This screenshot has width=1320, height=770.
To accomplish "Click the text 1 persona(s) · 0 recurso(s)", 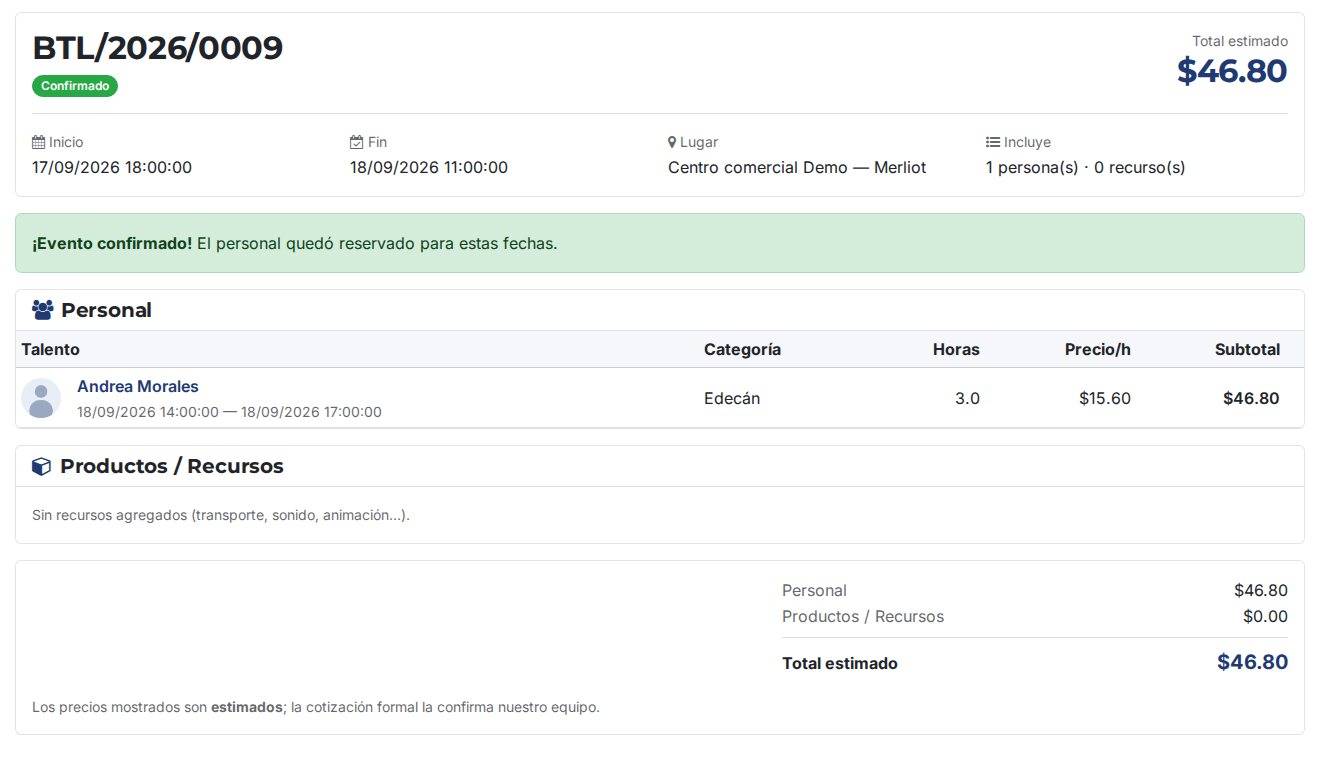I will point(1086,167).
